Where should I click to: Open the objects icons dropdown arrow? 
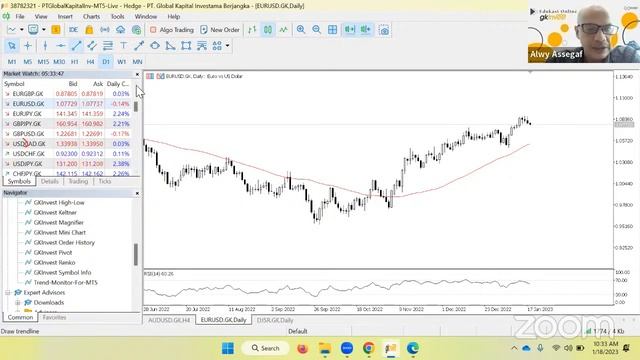[x=227, y=46]
